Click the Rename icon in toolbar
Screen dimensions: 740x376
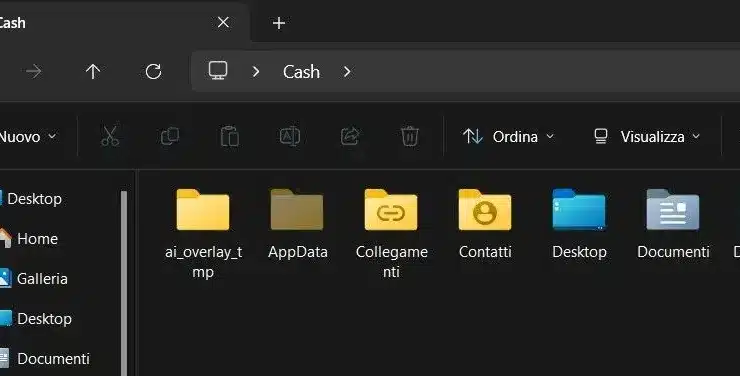[290, 136]
